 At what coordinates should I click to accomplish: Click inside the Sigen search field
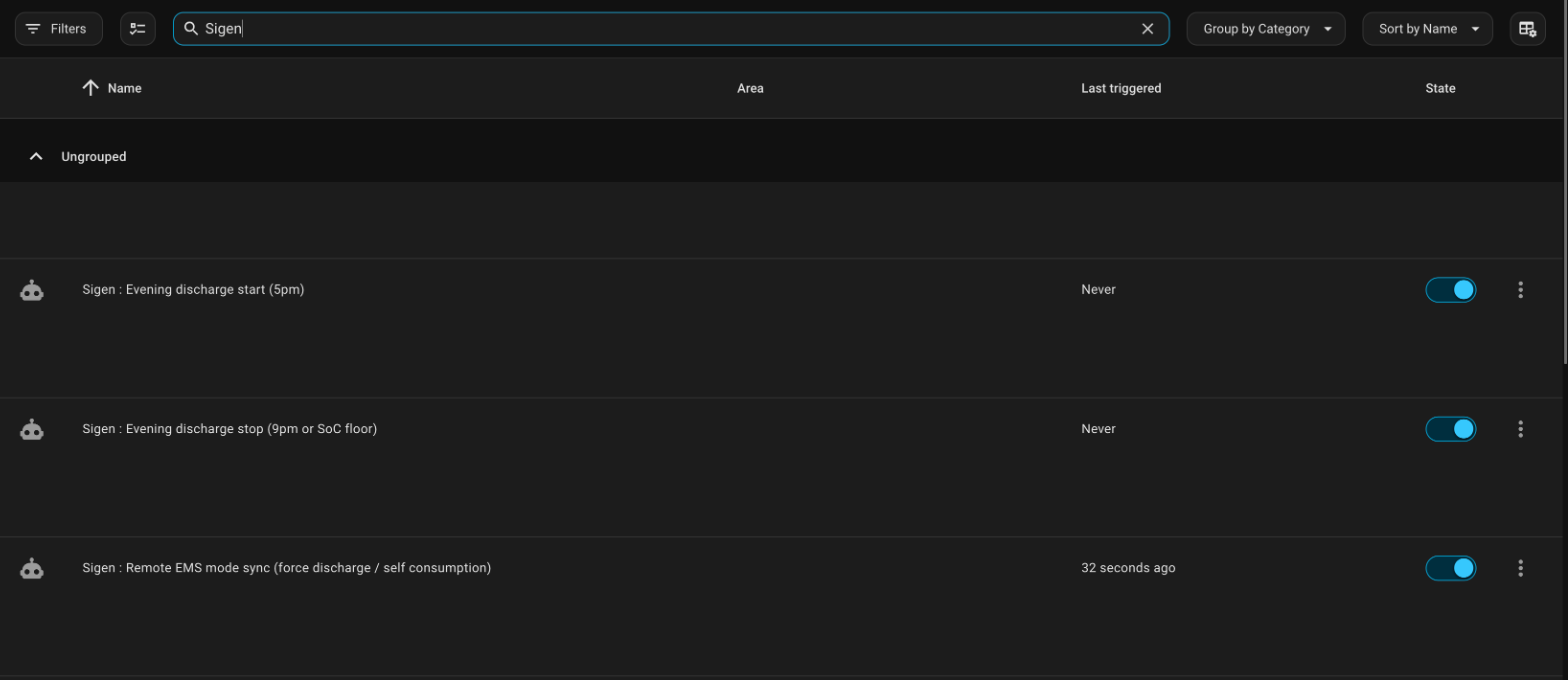click(x=670, y=29)
